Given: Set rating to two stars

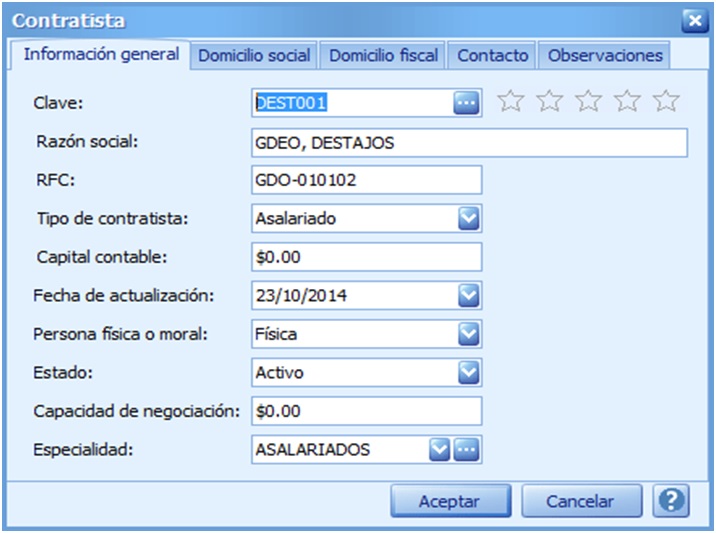Looking at the screenshot, I should point(549,100).
